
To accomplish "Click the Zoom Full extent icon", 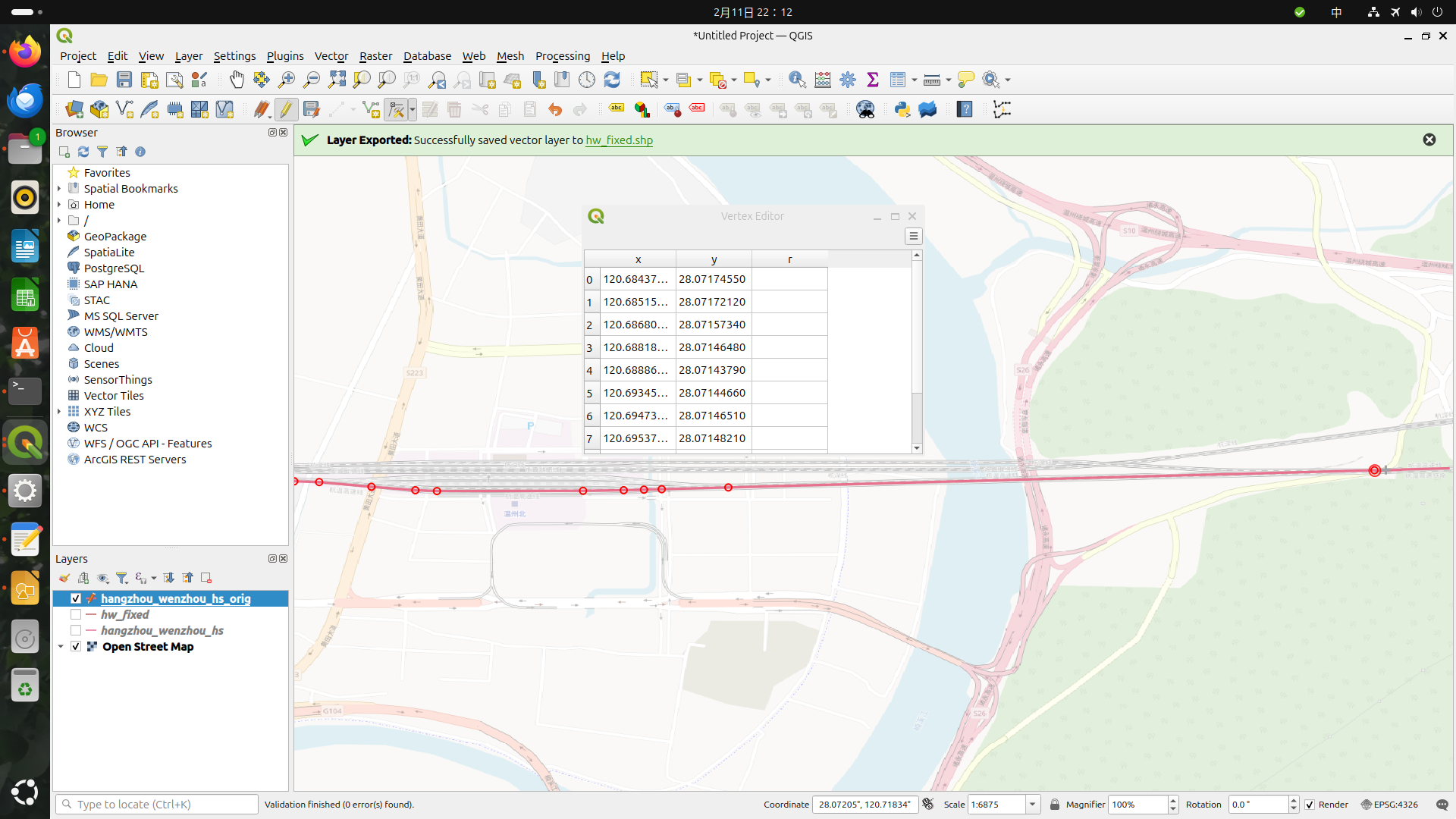I will pyautogui.click(x=337, y=80).
